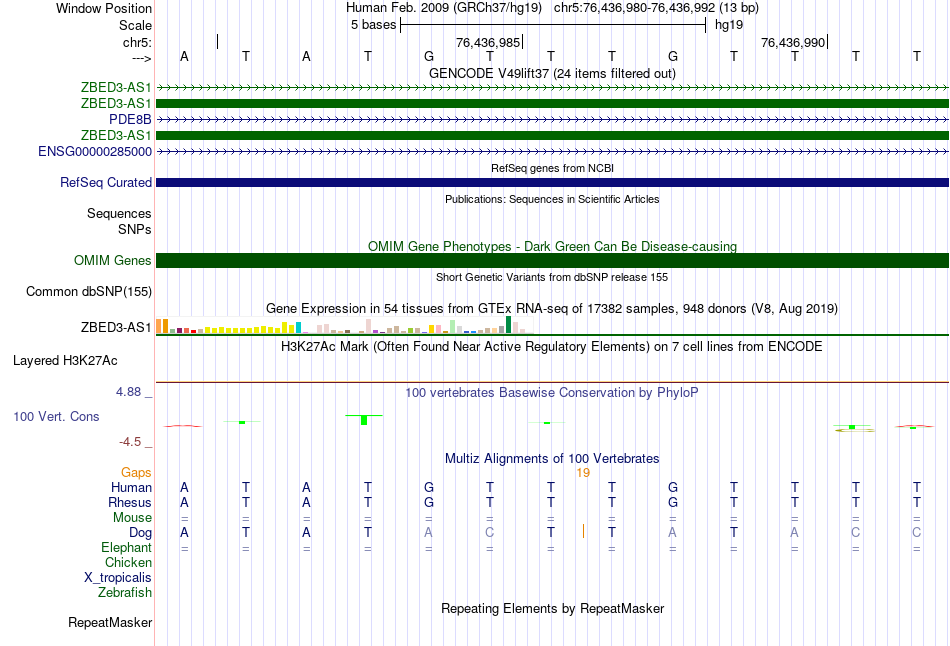
Task: Click the 5 bases scale bar label
Action: 373,25
